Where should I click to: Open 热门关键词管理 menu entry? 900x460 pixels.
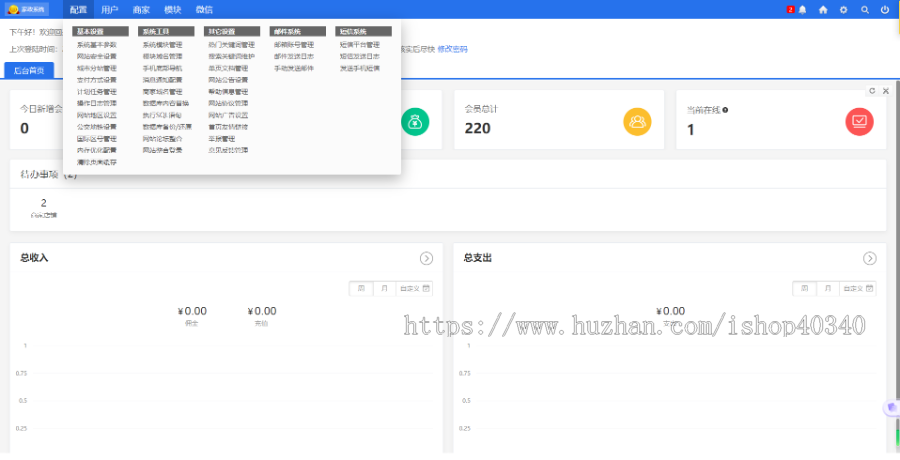231,44
